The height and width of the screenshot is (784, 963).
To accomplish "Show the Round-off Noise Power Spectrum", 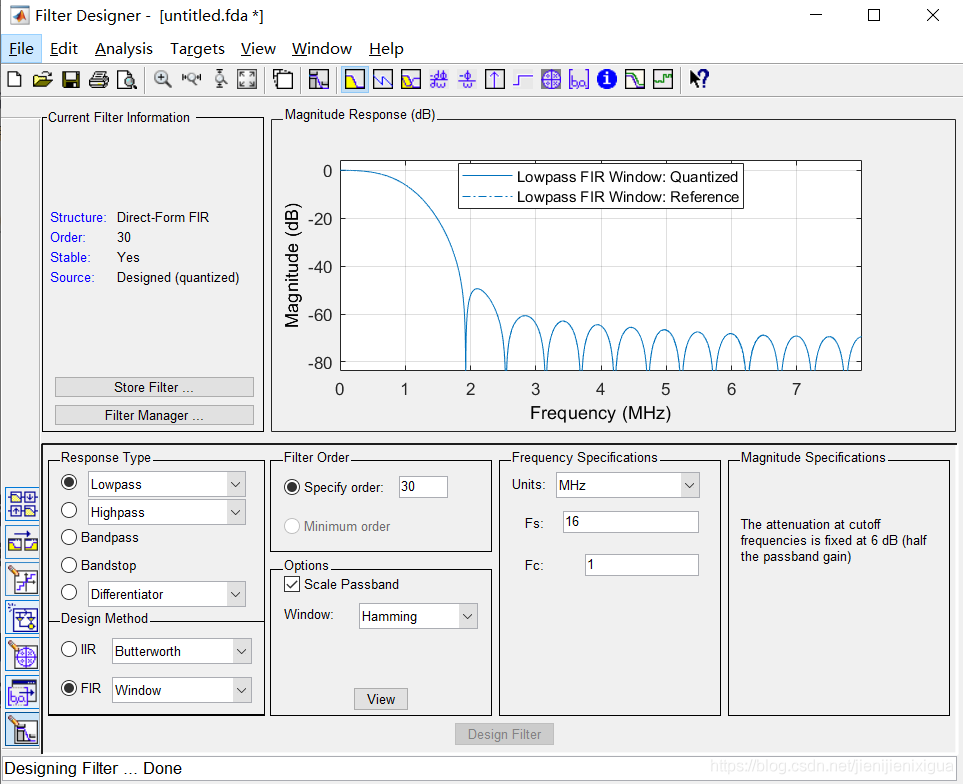I will 663,79.
